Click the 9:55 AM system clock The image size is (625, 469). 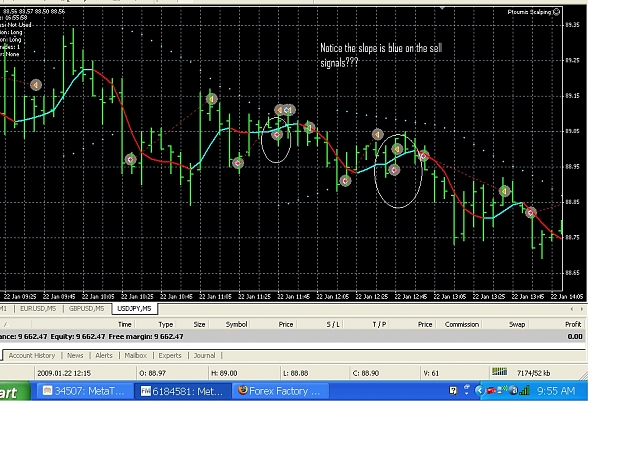(556, 391)
